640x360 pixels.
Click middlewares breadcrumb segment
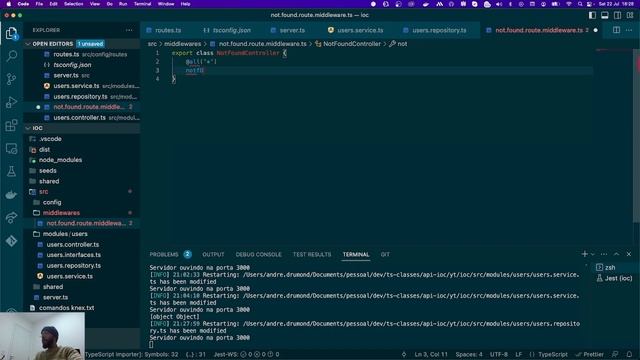[182, 44]
